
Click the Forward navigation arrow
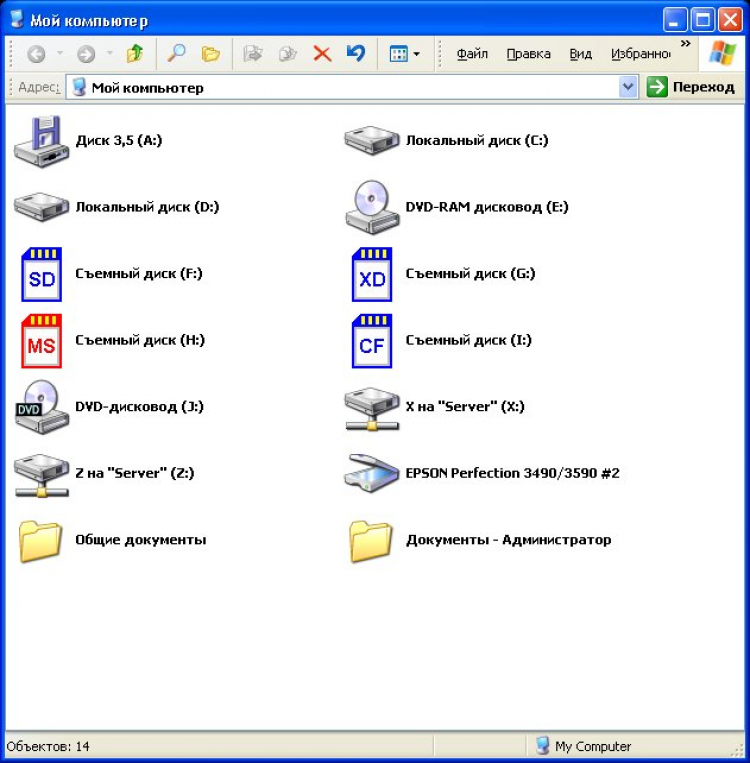point(86,54)
